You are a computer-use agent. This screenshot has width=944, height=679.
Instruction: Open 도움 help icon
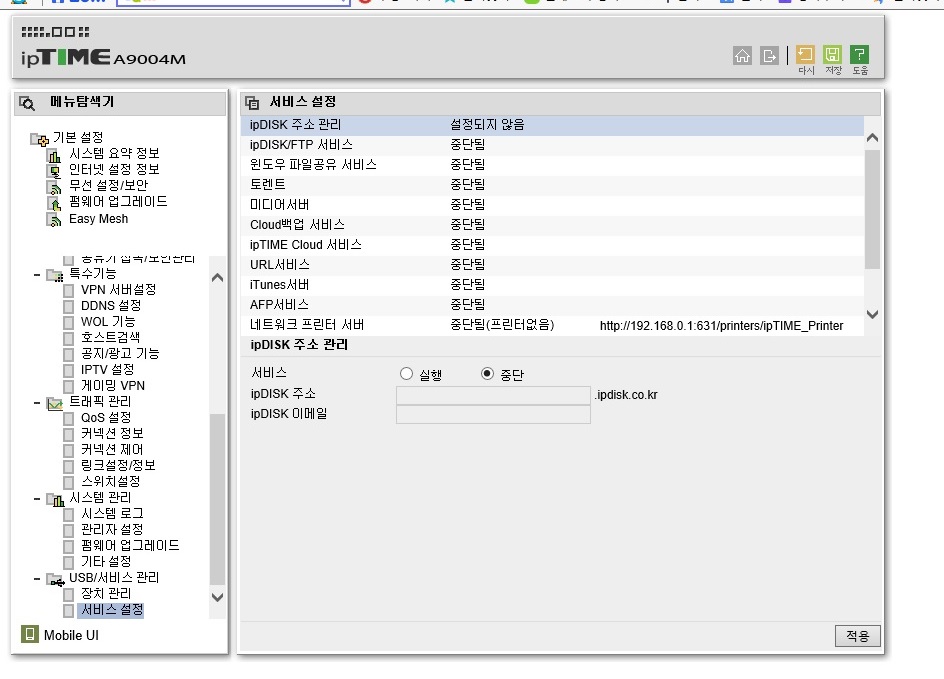(860, 54)
